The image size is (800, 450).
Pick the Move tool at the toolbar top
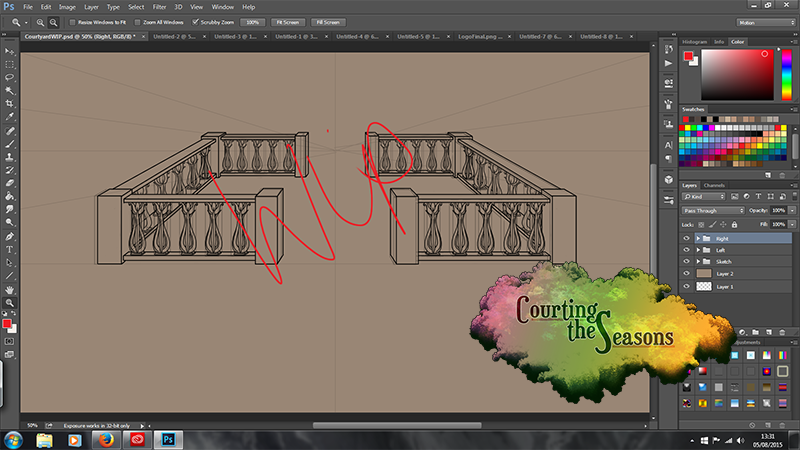[10, 49]
